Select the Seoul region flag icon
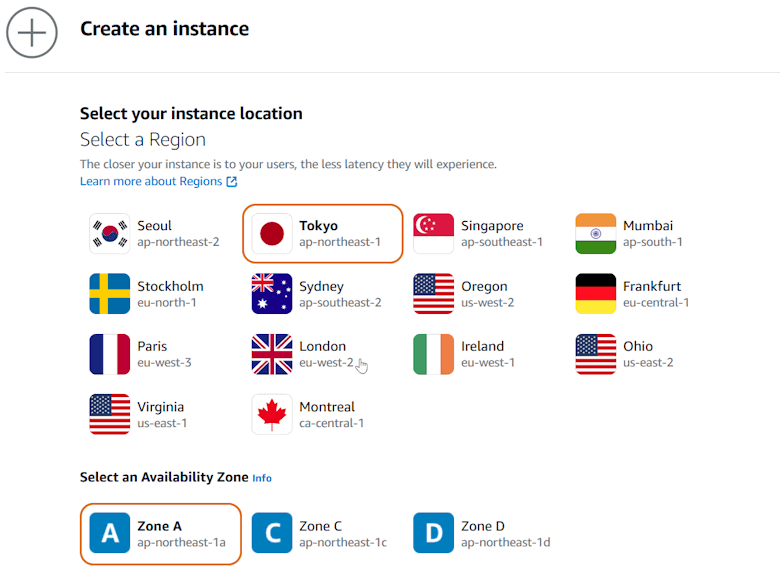 pyautogui.click(x=110, y=234)
